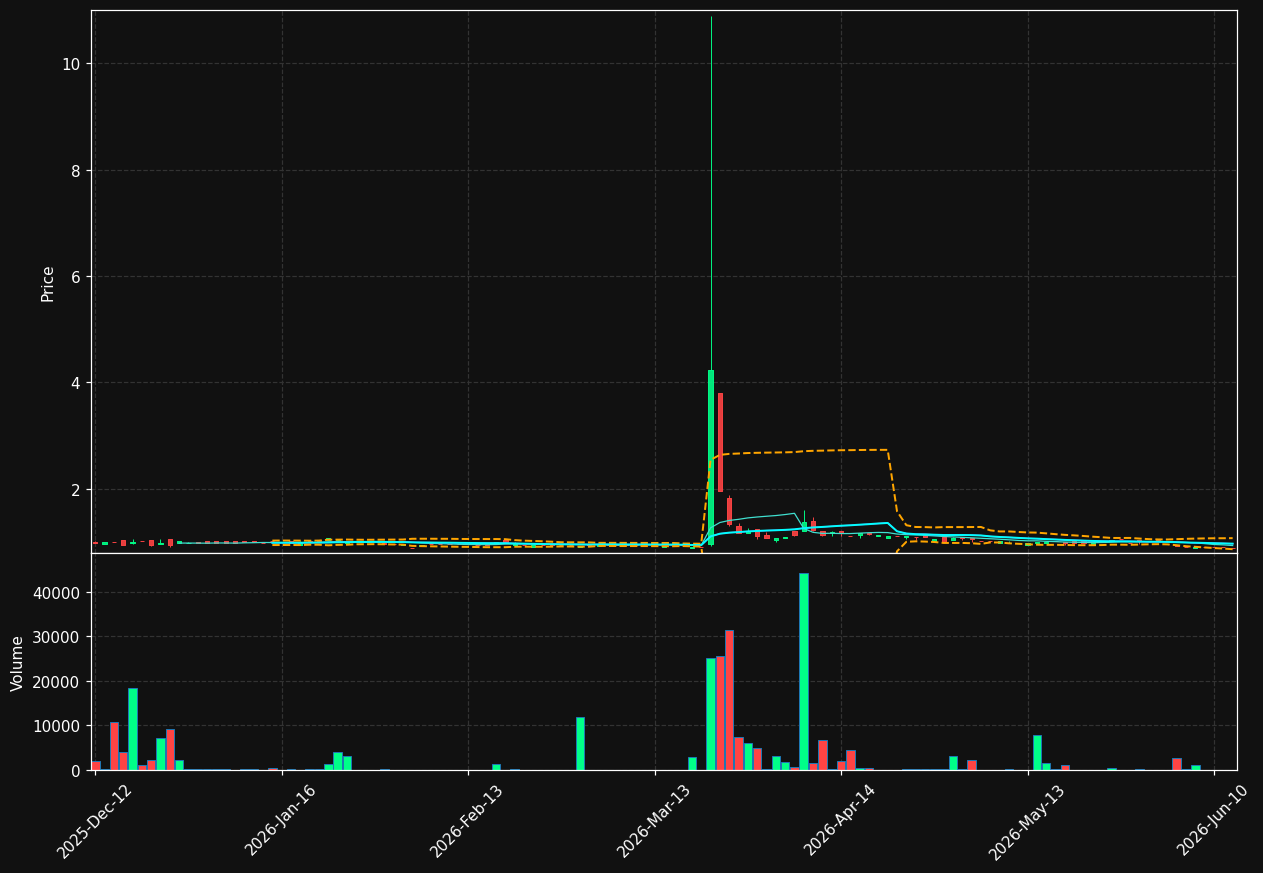Click the 30000 volume tick label
Image resolution: width=1263 pixels, height=873 pixels.
coord(58,637)
